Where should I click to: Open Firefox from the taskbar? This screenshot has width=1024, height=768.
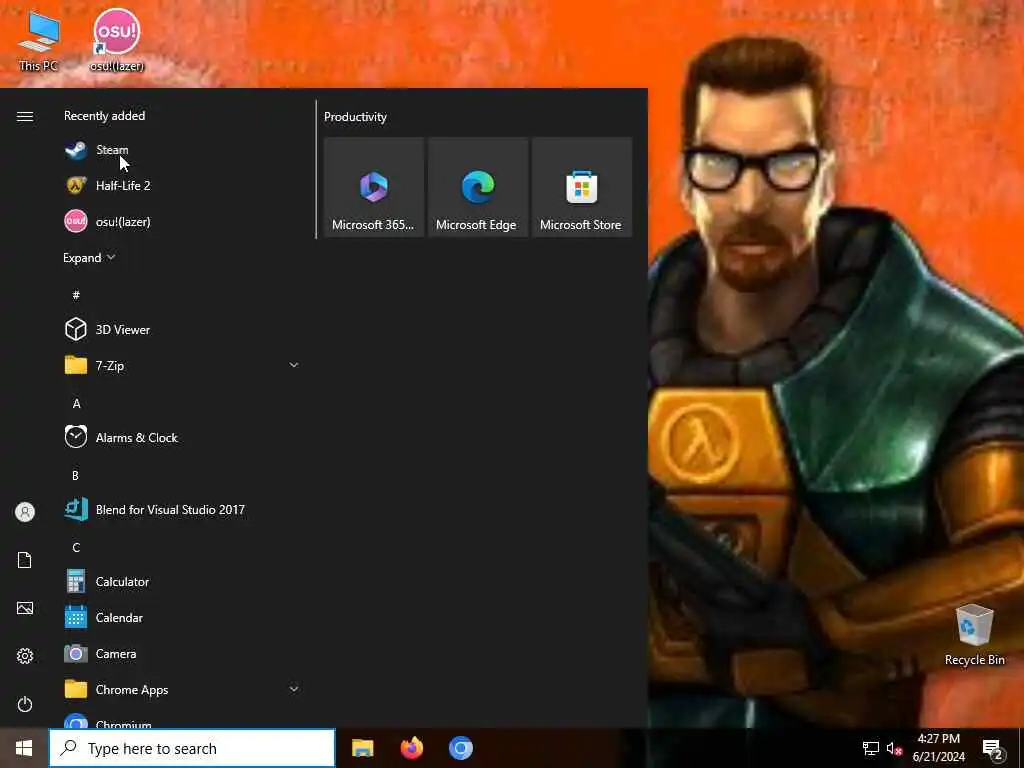(x=411, y=748)
